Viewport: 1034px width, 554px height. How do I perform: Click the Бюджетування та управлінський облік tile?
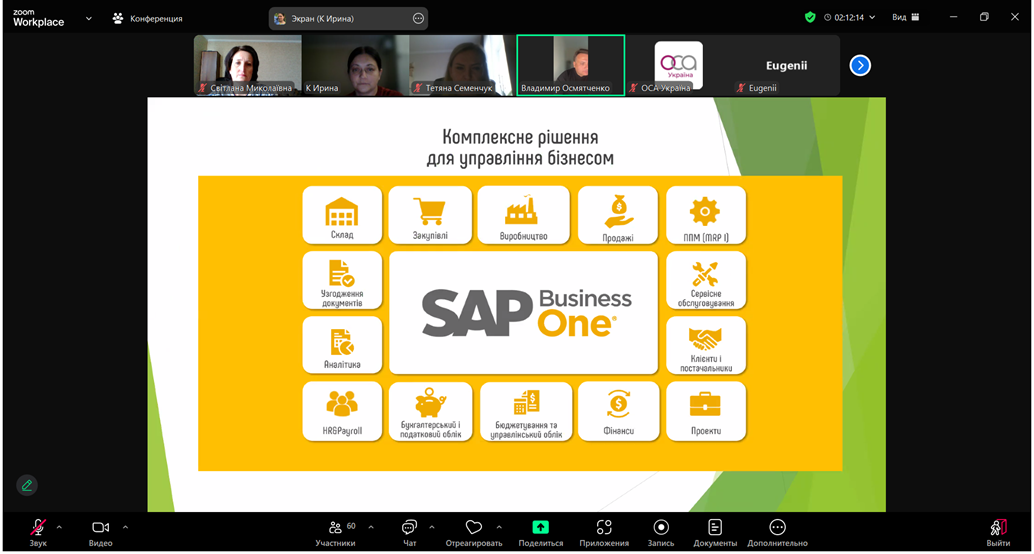[x=526, y=411]
